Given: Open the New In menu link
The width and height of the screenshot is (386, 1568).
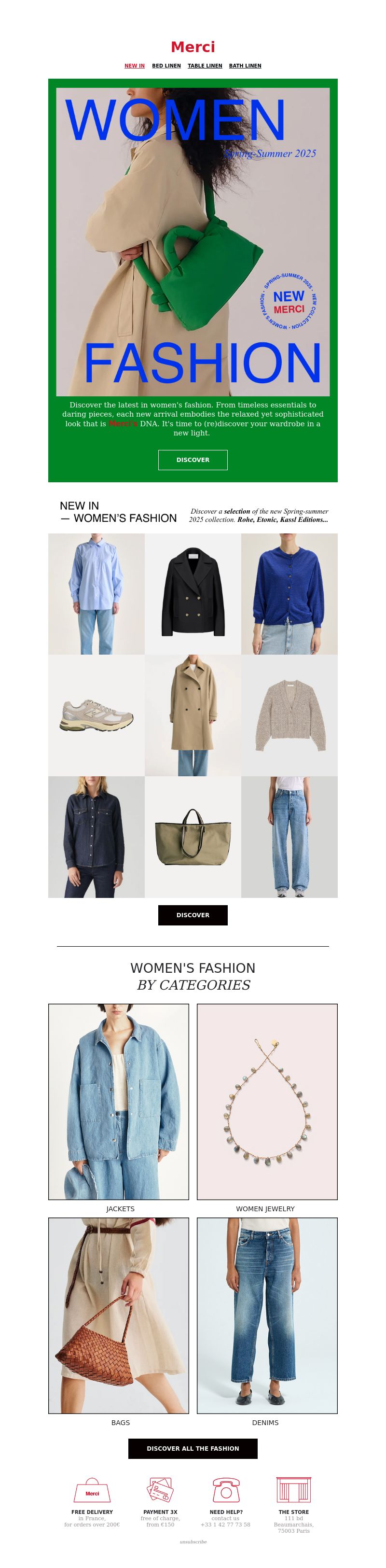Looking at the screenshot, I should point(135,66).
